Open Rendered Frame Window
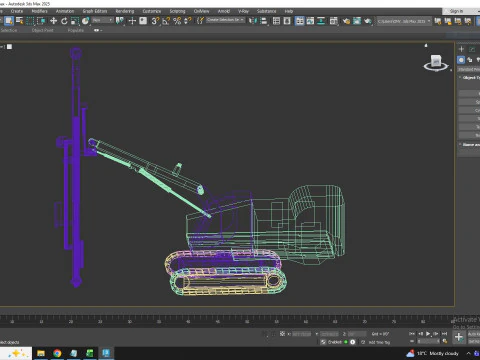 point(357,21)
